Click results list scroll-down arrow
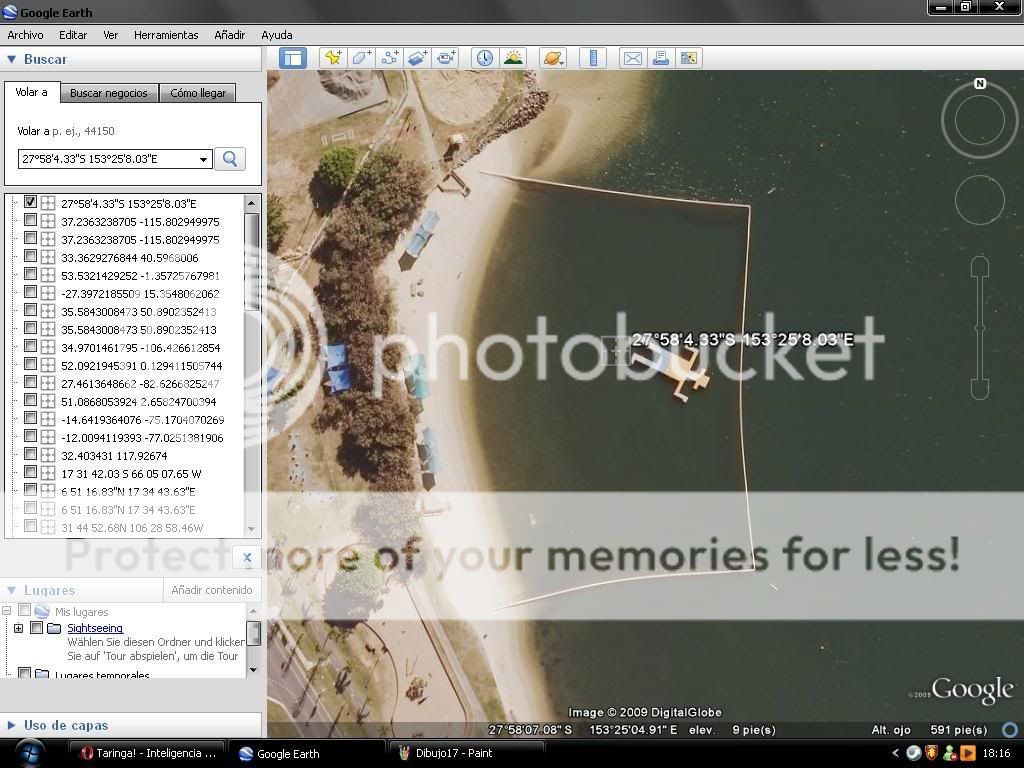The image size is (1024, 768). (x=251, y=529)
